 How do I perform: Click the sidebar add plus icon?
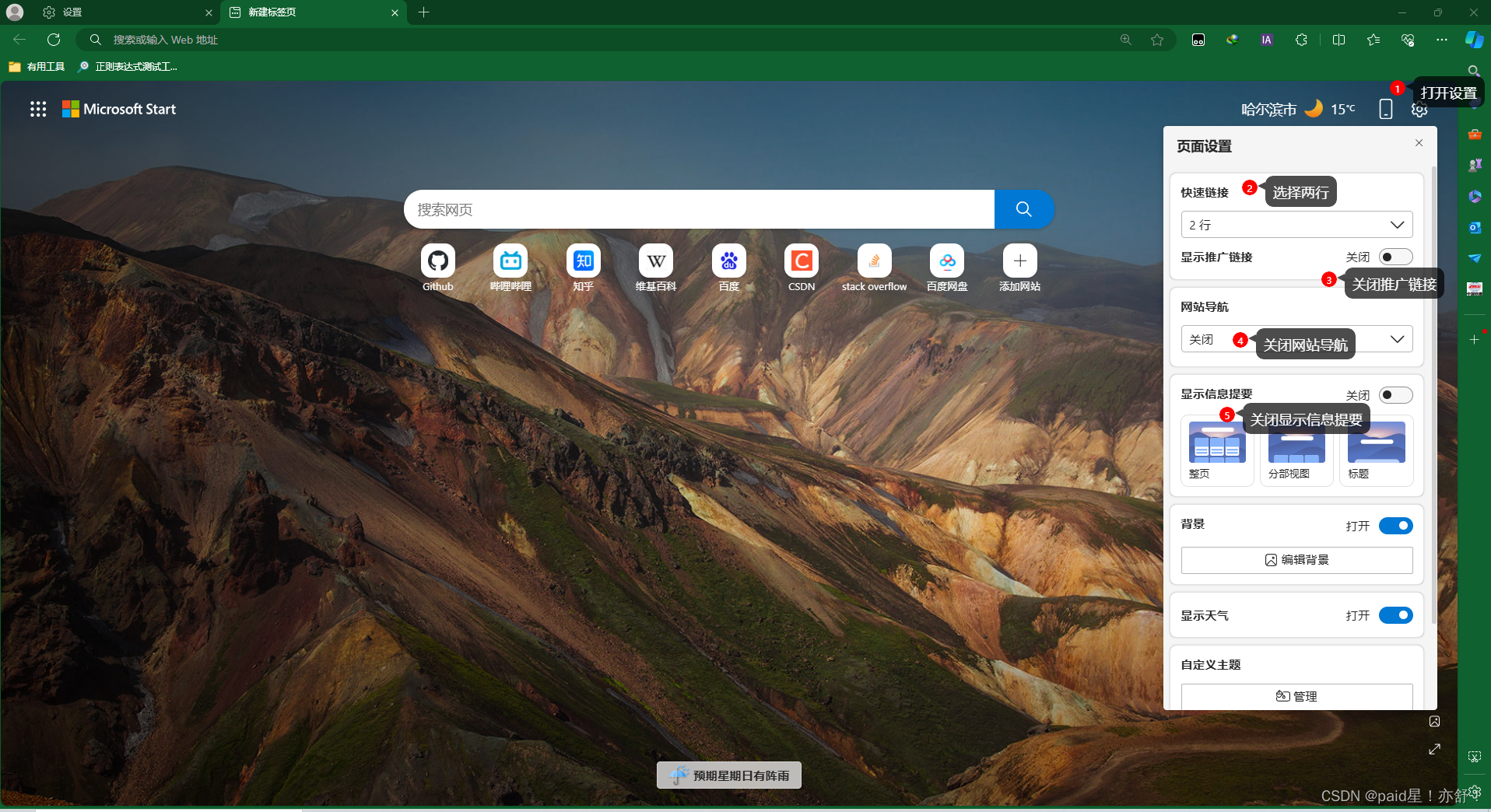click(1474, 340)
